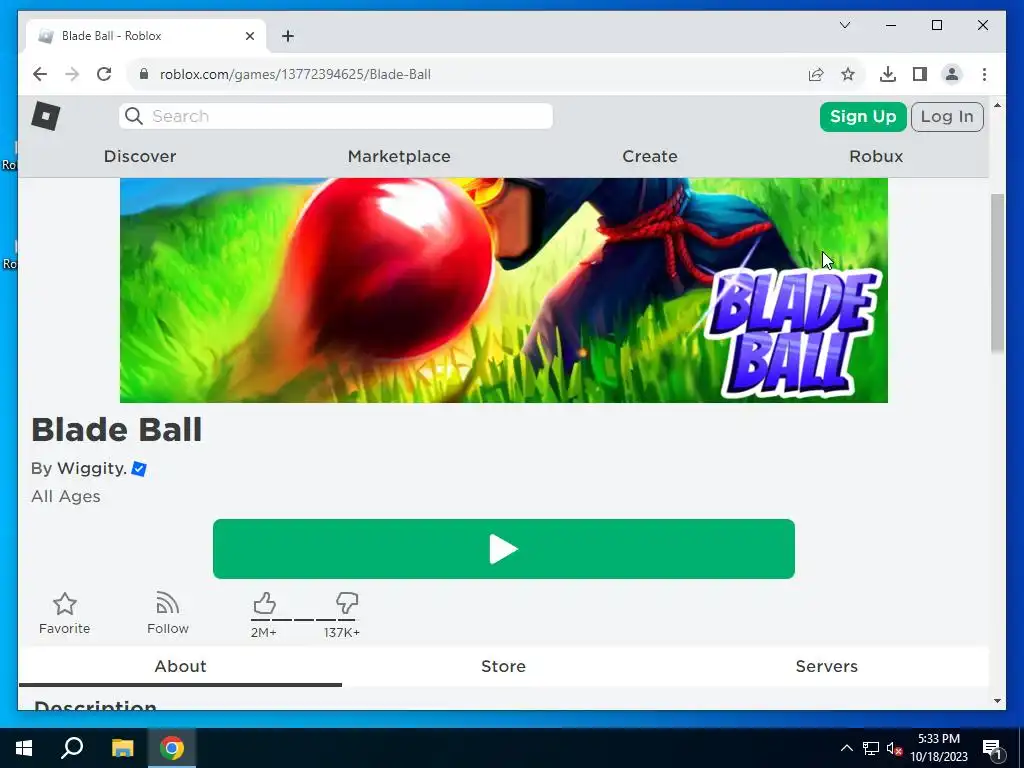Viewport: 1024px width, 768px height.
Task: Open a new browser tab
Action: (288, 36)
